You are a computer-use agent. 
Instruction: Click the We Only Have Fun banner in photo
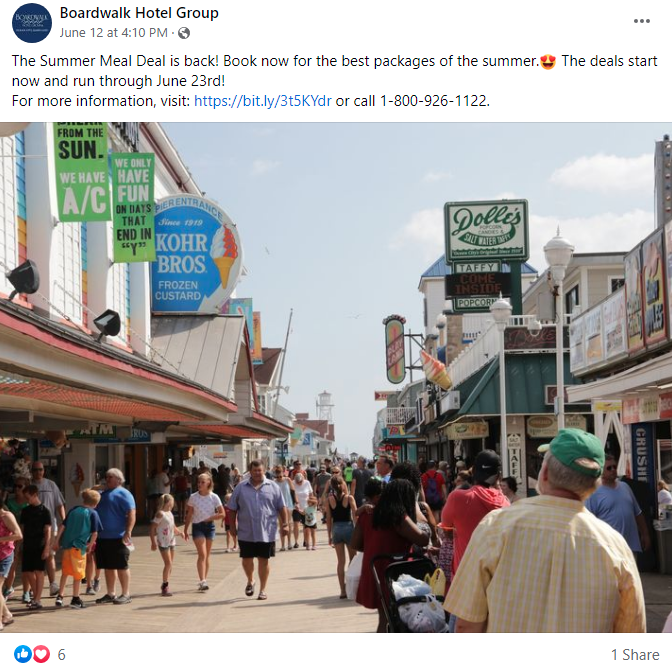tap(133, 207)
